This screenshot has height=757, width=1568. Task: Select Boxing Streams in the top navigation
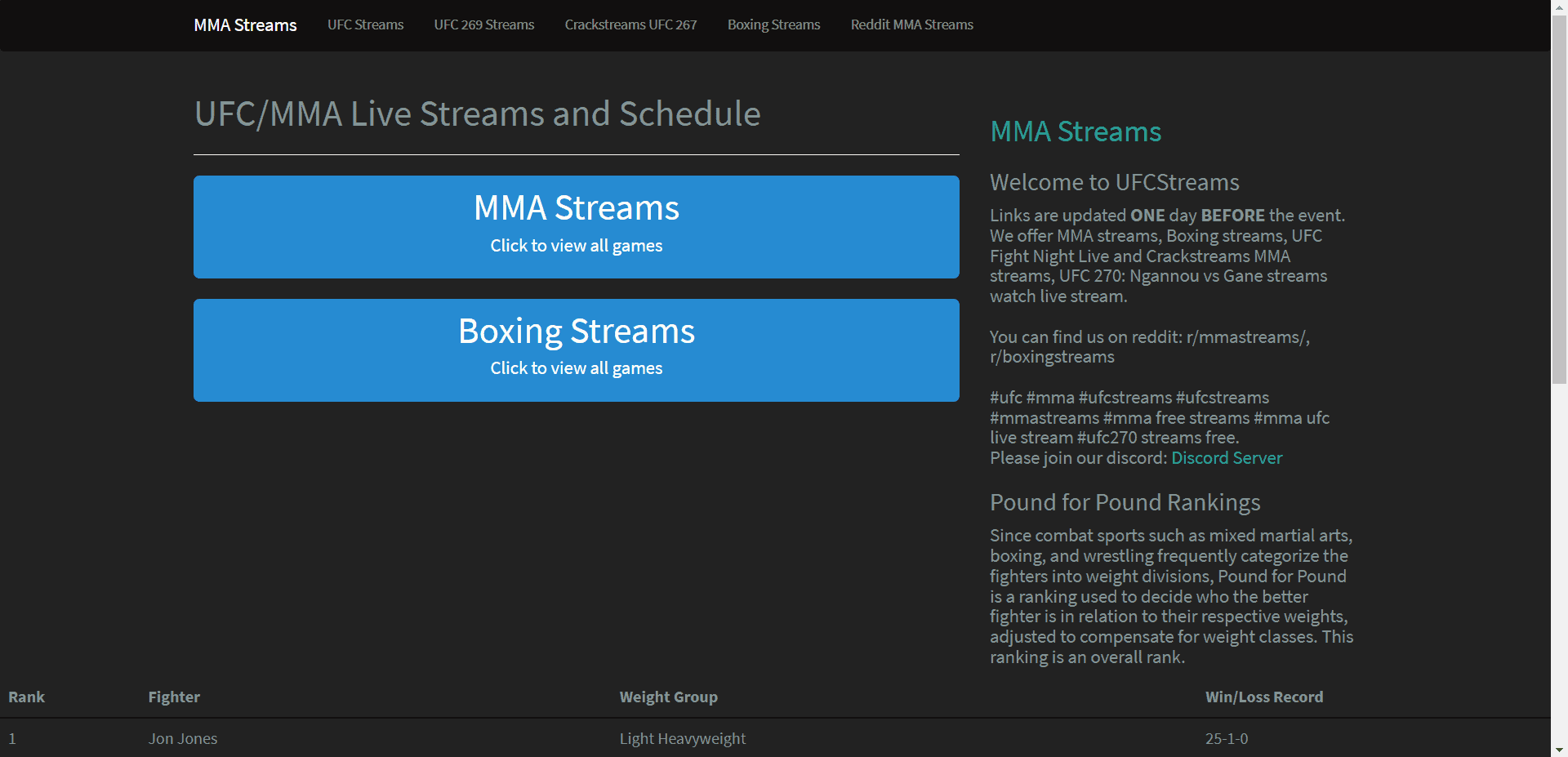coord(773,25)
